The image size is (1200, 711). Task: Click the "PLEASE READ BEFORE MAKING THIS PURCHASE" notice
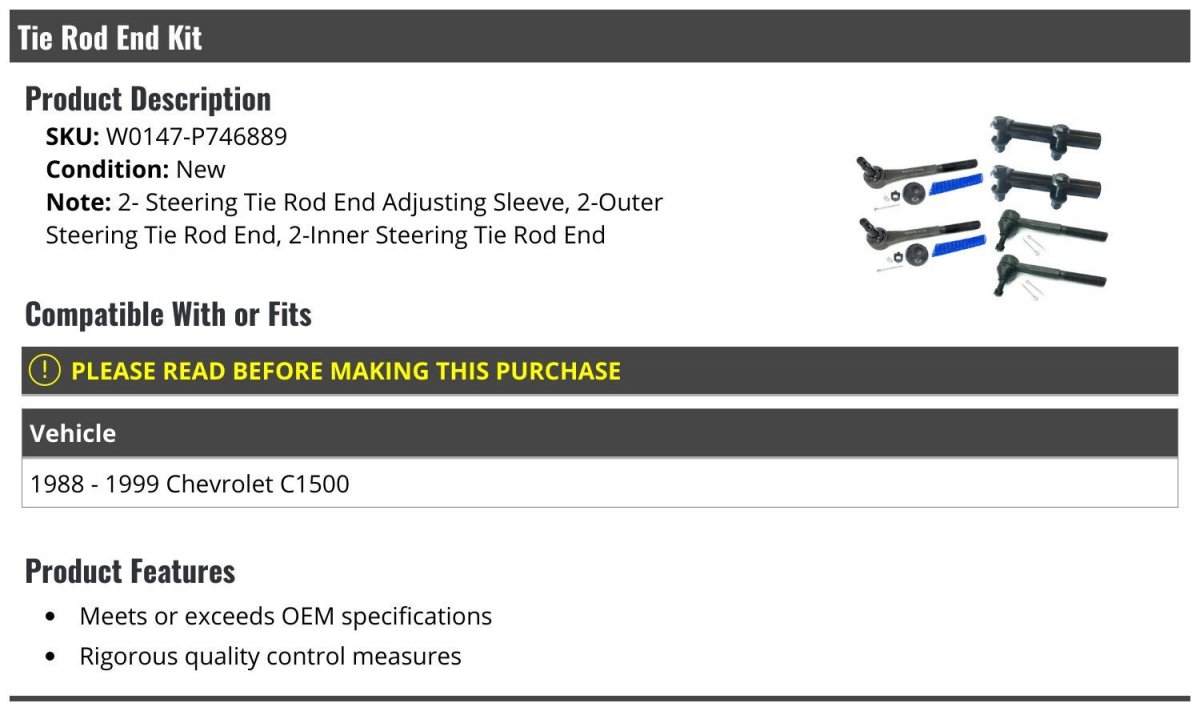pos(346,371)
